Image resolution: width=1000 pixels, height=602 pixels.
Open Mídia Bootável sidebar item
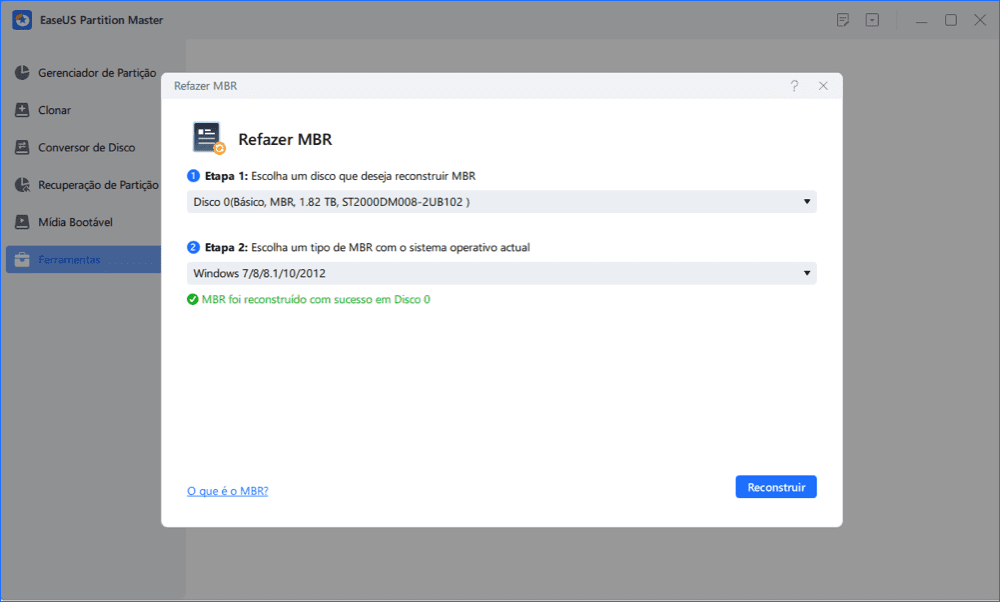pos(84,222)
